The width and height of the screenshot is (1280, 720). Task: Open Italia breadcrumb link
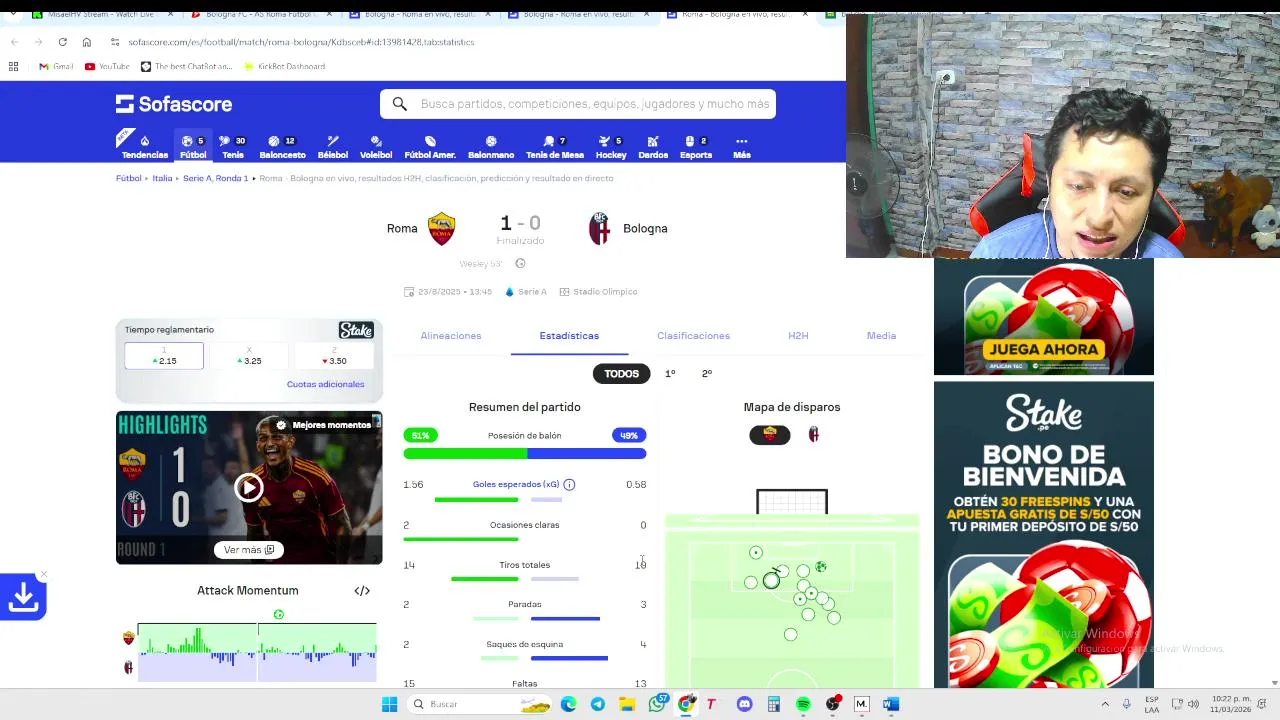click(x=162, y=178)
